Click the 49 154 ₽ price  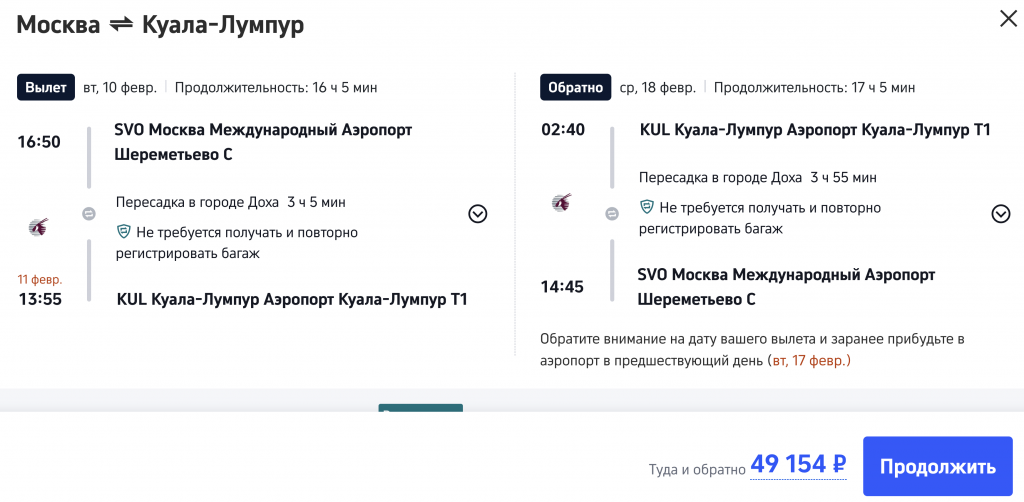click(x=798, y=465)
